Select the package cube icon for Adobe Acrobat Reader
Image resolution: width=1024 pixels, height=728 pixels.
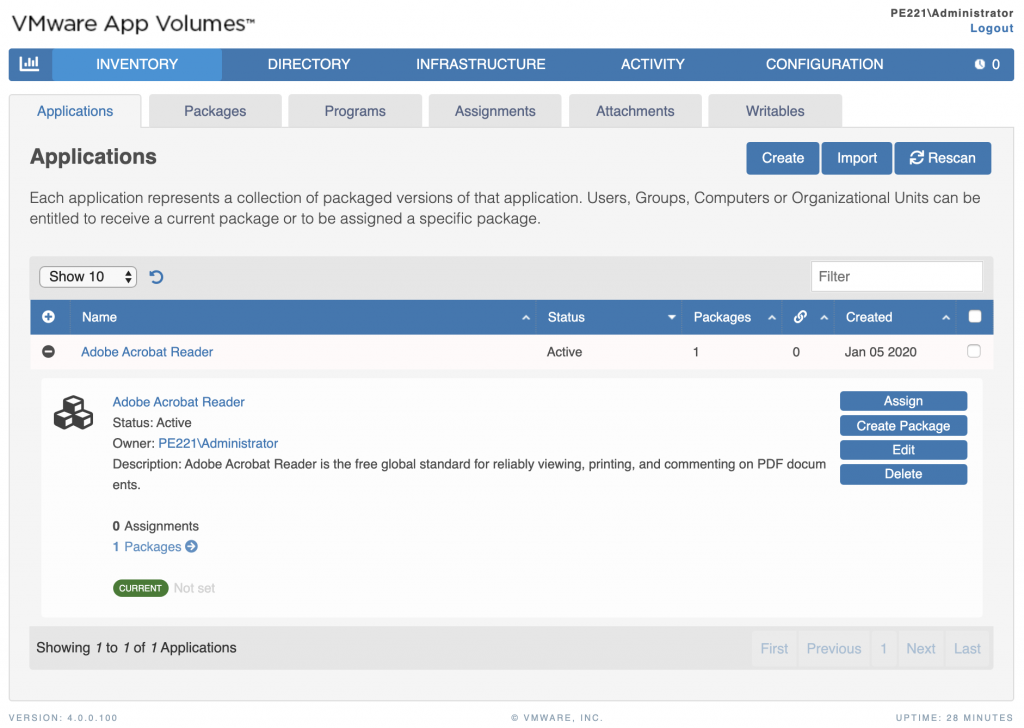[72, 412]
